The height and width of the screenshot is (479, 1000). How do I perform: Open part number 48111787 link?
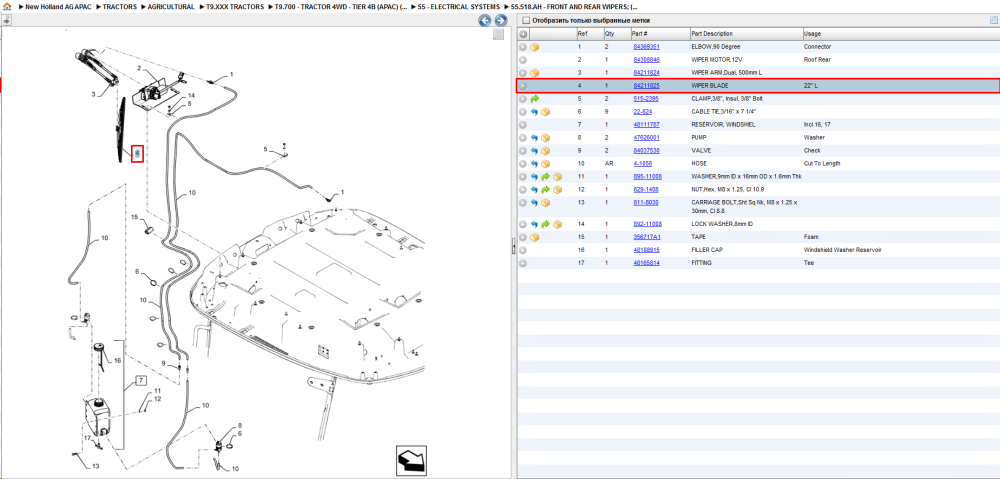(646, 125)
